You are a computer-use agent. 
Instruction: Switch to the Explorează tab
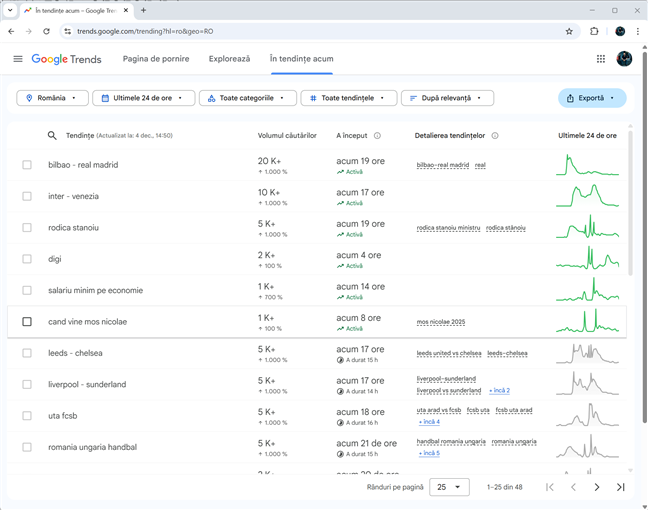[229, 59]
